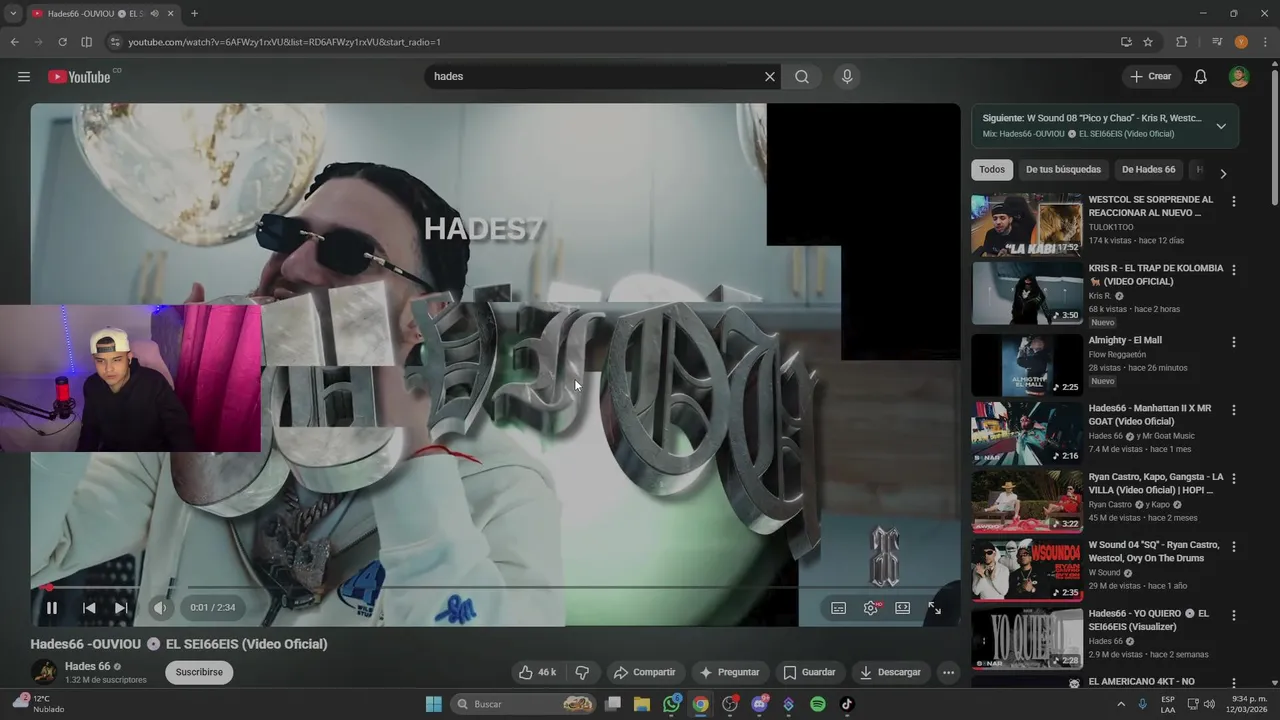Viewport: 1280px width, 720px height.
Task: Subscribe to Hades 66 with Suscribirse
Action: 199,672
